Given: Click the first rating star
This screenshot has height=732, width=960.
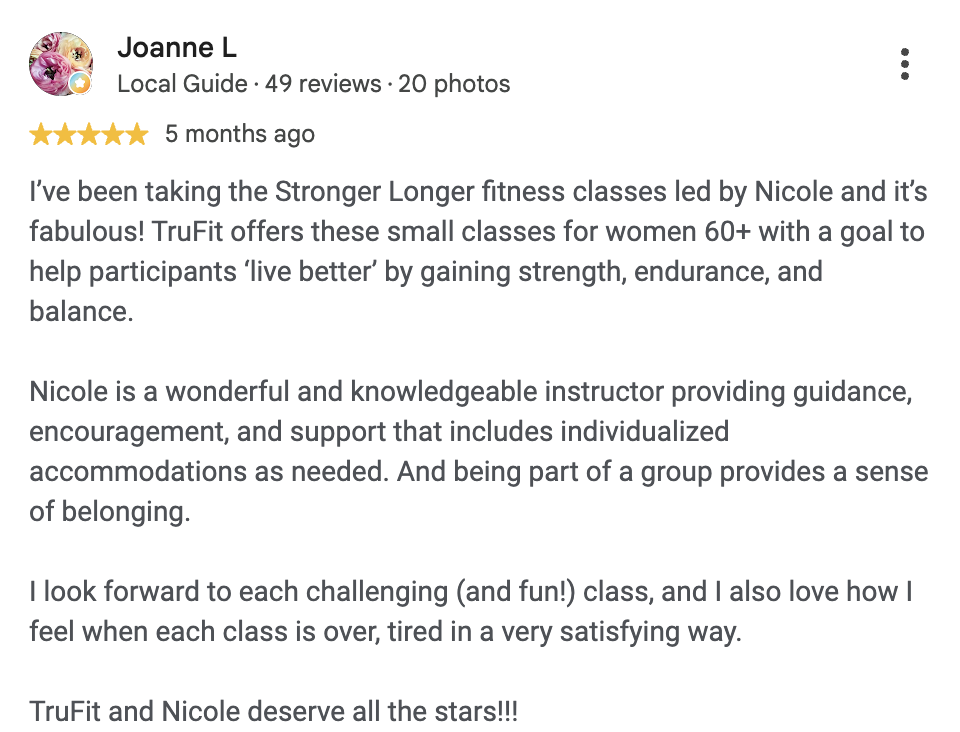Looking at the screenshot, I should [x=41, y=134].
